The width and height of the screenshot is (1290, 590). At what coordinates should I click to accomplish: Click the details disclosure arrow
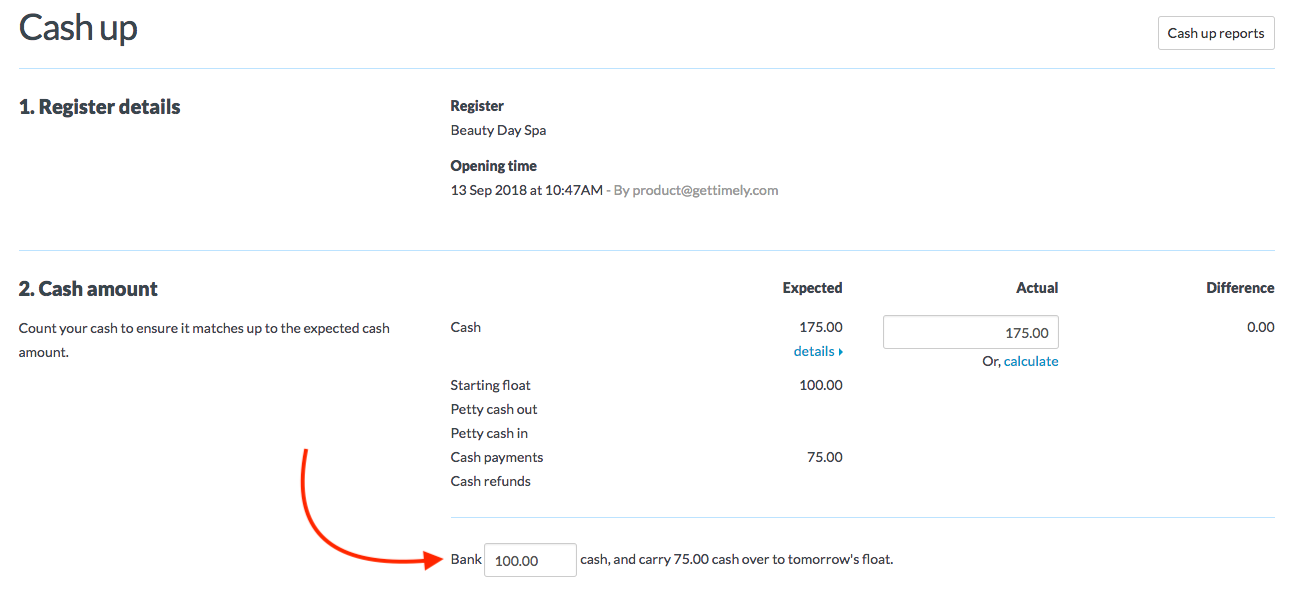click(x=840, y=351)
